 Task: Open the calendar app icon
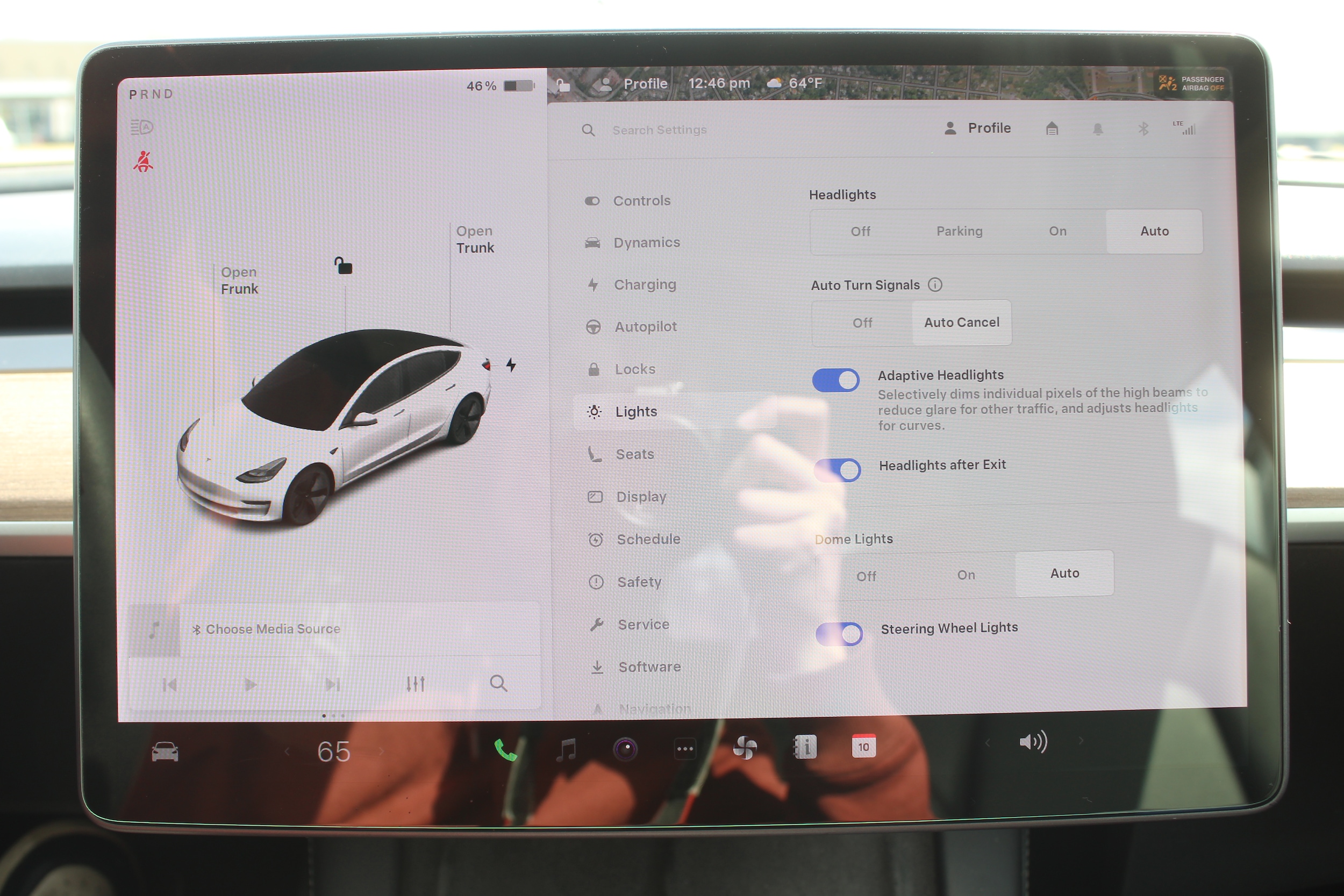pos(863,746)
